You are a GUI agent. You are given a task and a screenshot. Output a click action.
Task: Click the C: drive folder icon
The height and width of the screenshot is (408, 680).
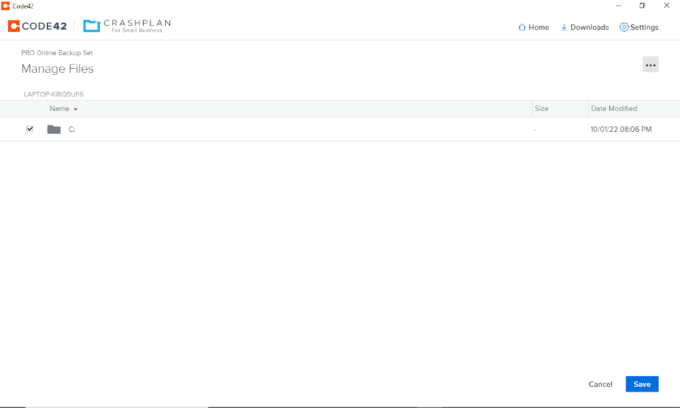tap(54, 129)
